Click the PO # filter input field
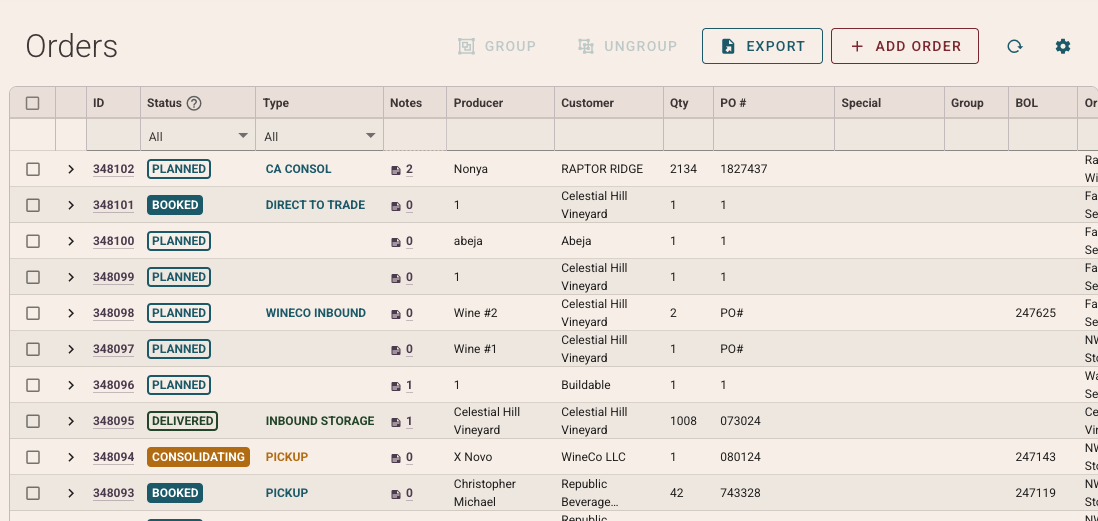Image resolution: width=1098 pixels, height=521 pixels. (774, 134)
